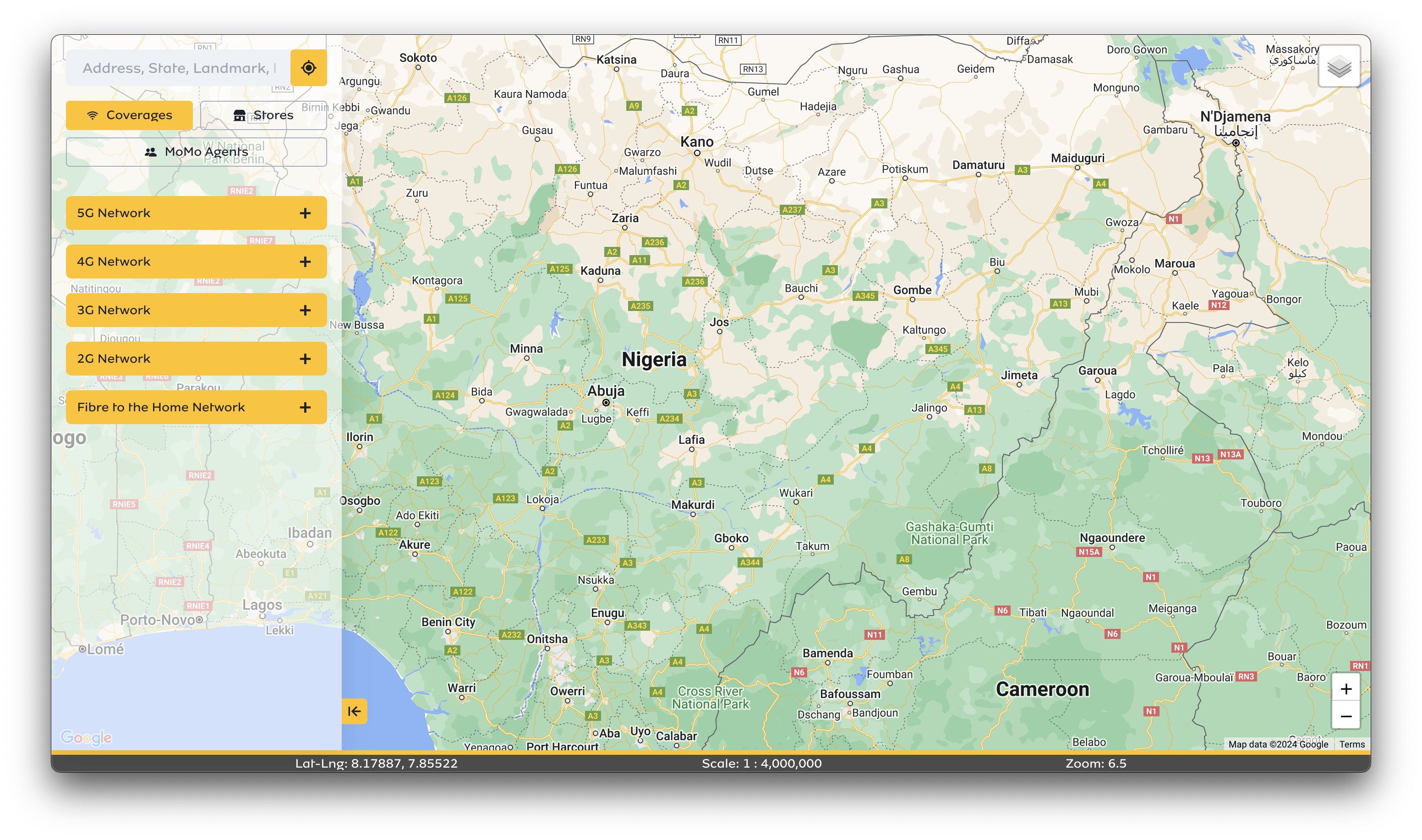This screenshot has width=1422, height=840.
Task: Click the N'Djamena capital marker
Action: click(x=1236, y=143)
